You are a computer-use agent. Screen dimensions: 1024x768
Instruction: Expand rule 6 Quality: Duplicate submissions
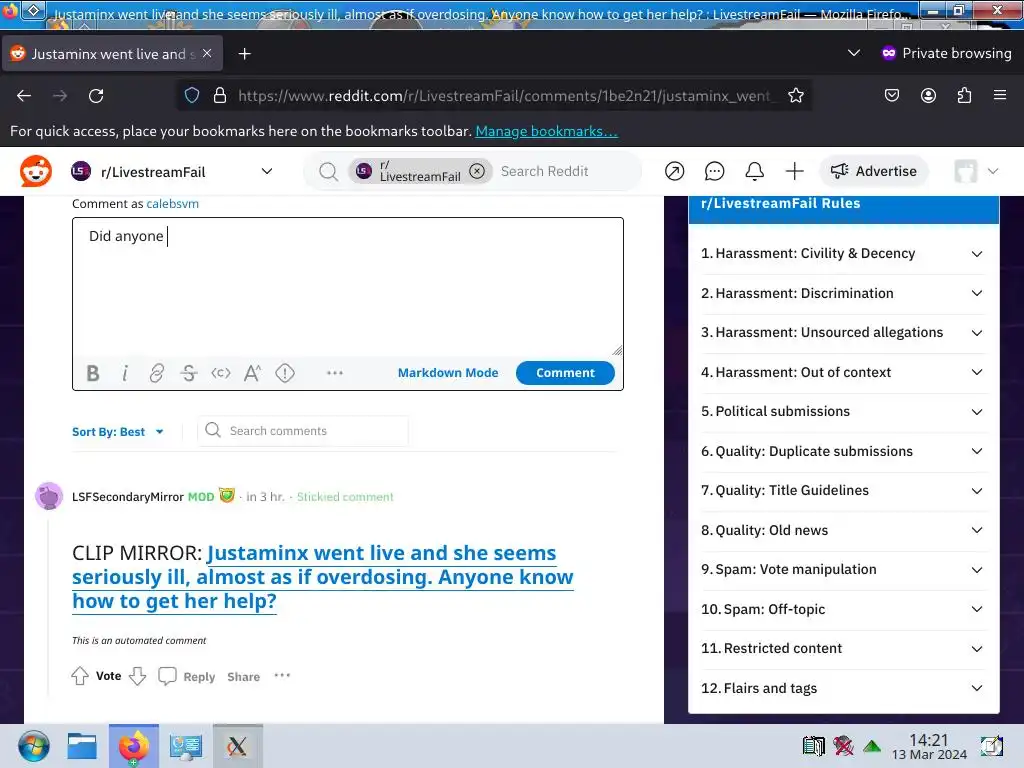coord(843,451)
